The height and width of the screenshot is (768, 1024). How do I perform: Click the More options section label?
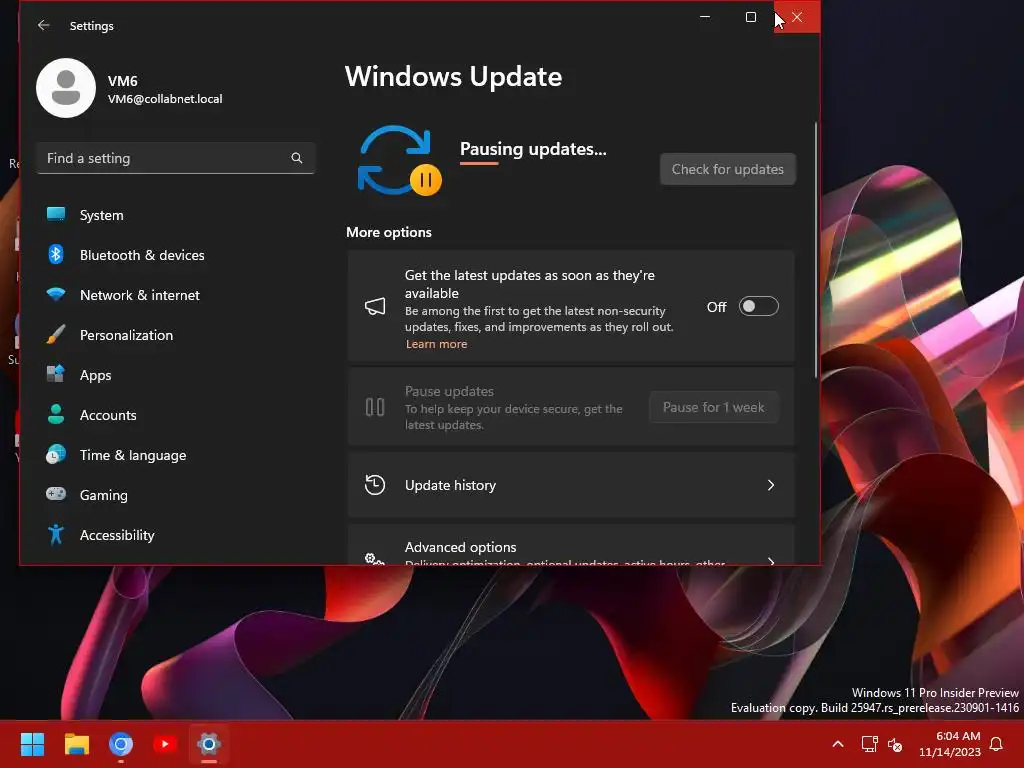[x=389, y=232]
